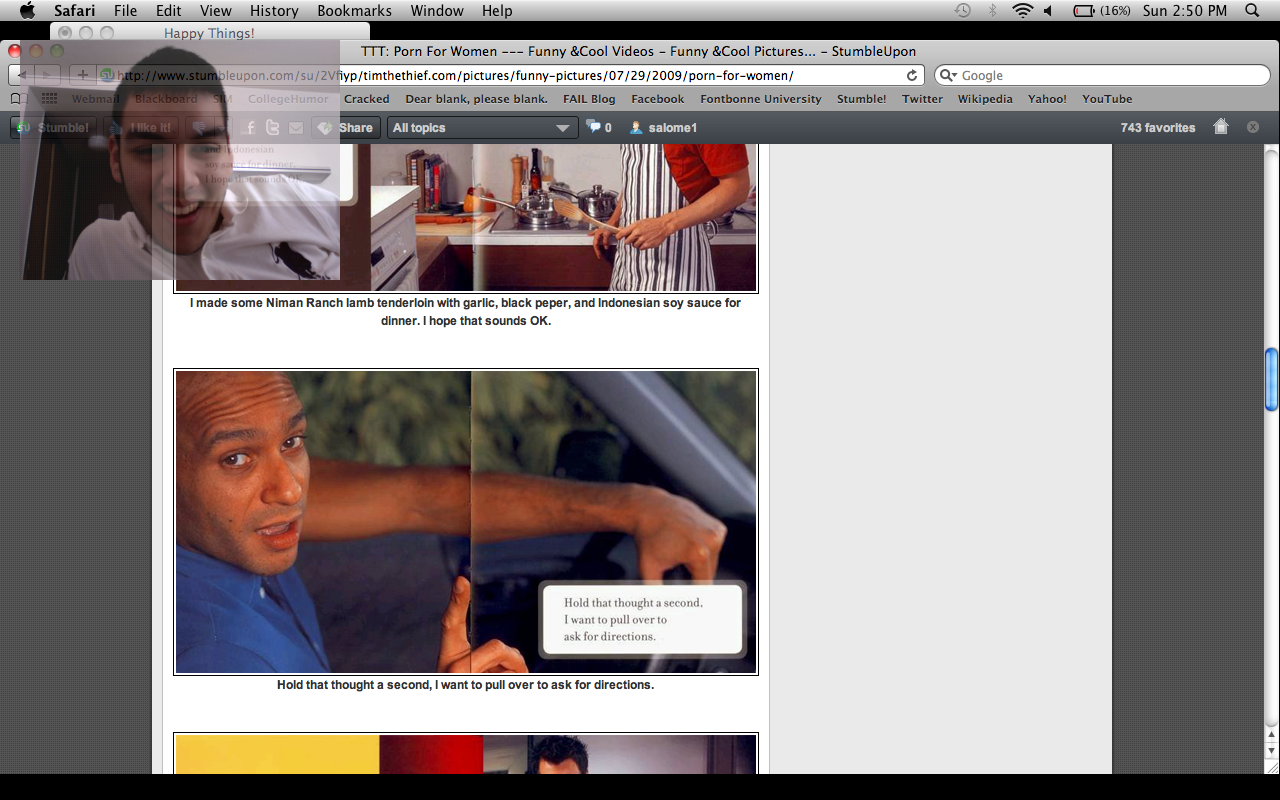Click the Spotlight magnifying glass icon
1280x800 pixels.
pos(1252,11)
